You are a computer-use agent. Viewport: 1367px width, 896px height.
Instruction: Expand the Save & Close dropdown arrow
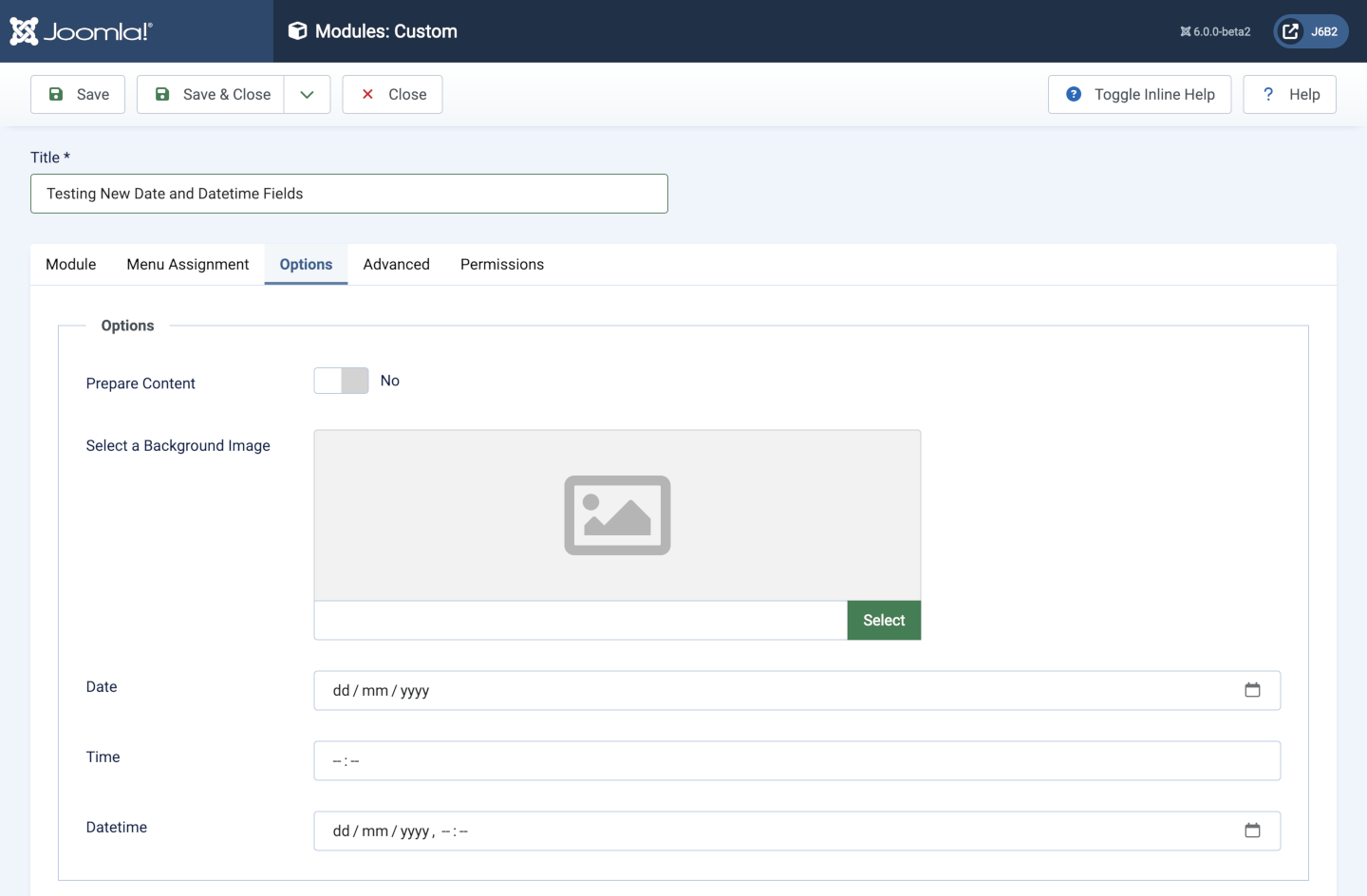tap(307, 95)
